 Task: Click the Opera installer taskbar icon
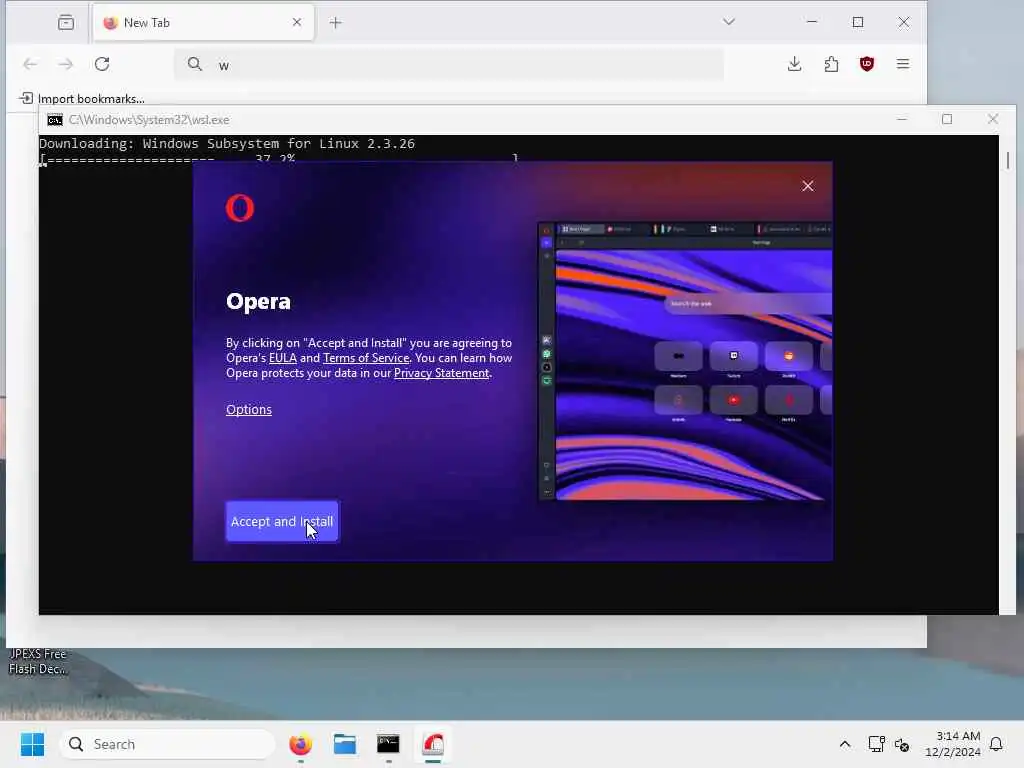point(432,744)
